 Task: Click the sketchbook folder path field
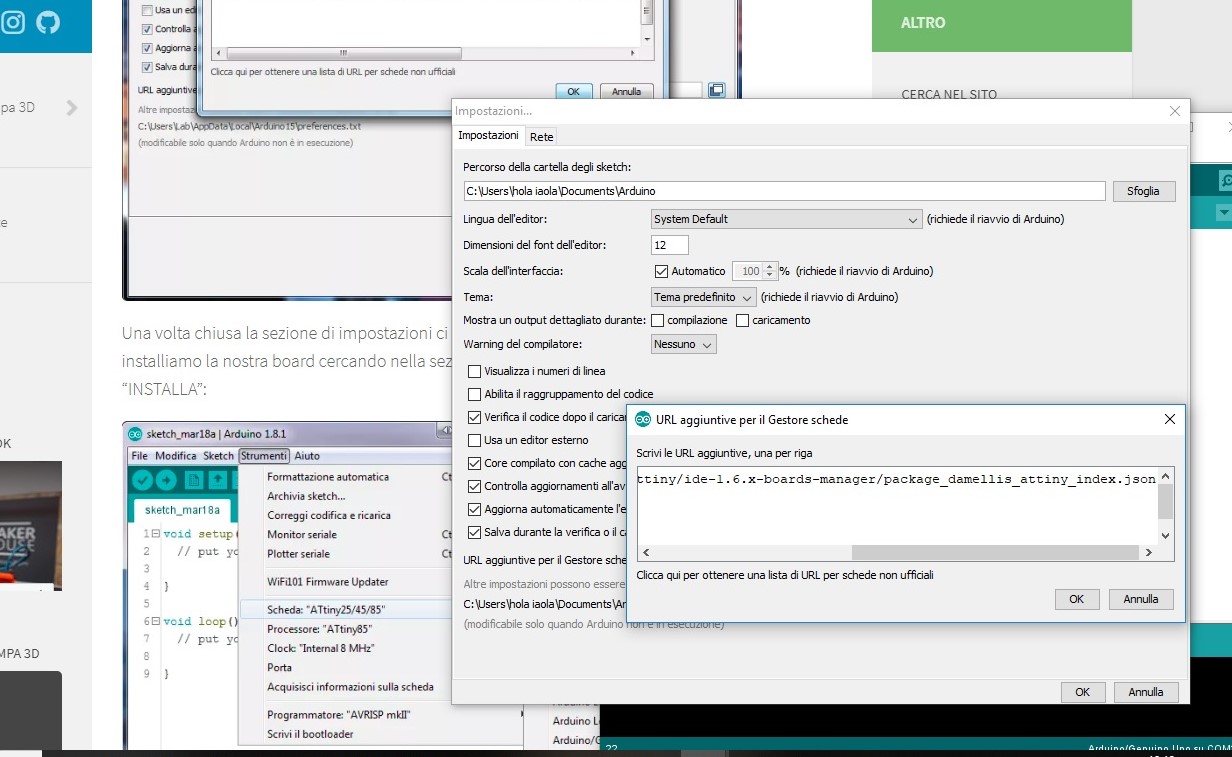point(784,191)
